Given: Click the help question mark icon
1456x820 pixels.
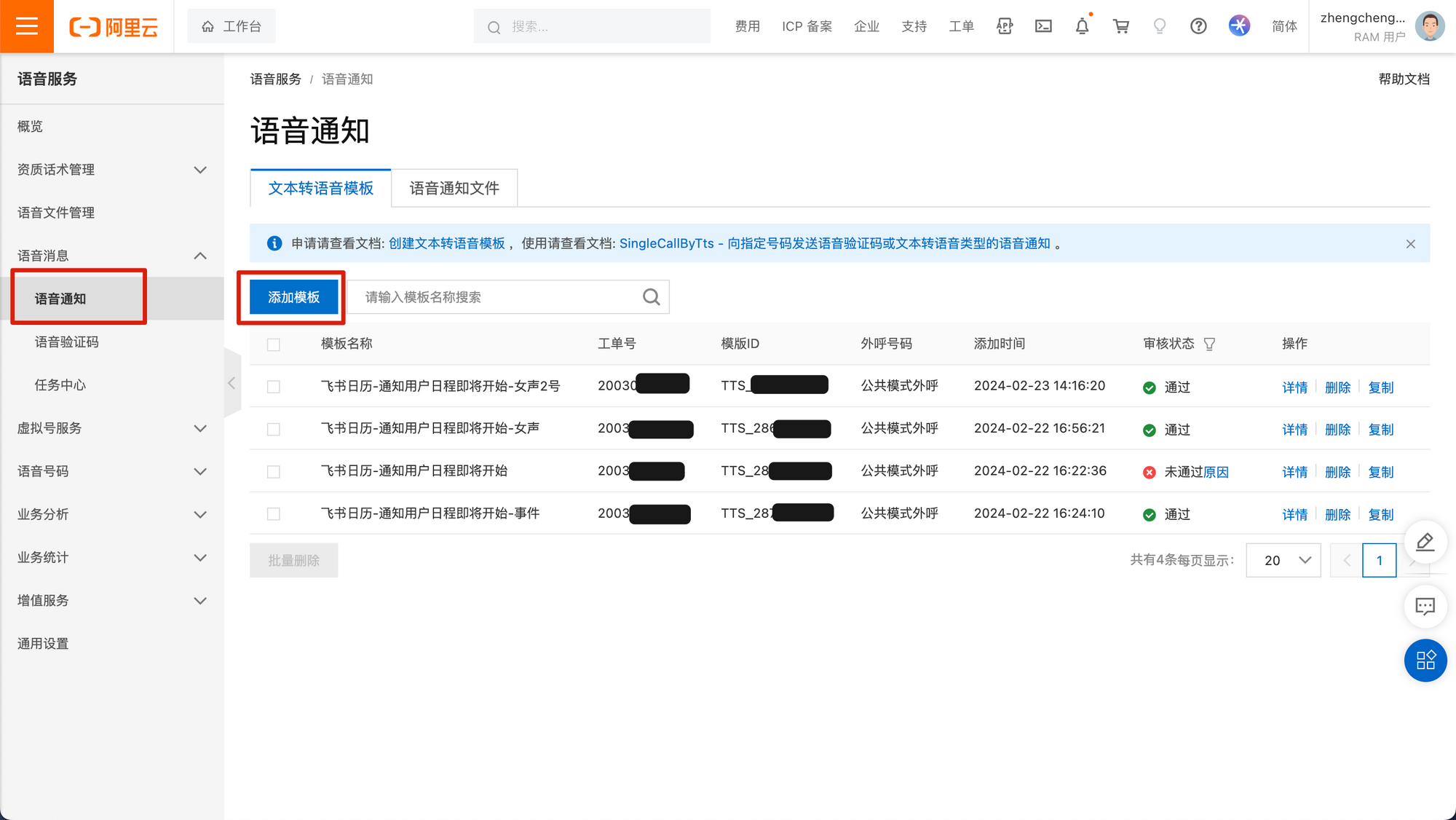Looking at the screenshot, I should click(x=1198, y=26).
